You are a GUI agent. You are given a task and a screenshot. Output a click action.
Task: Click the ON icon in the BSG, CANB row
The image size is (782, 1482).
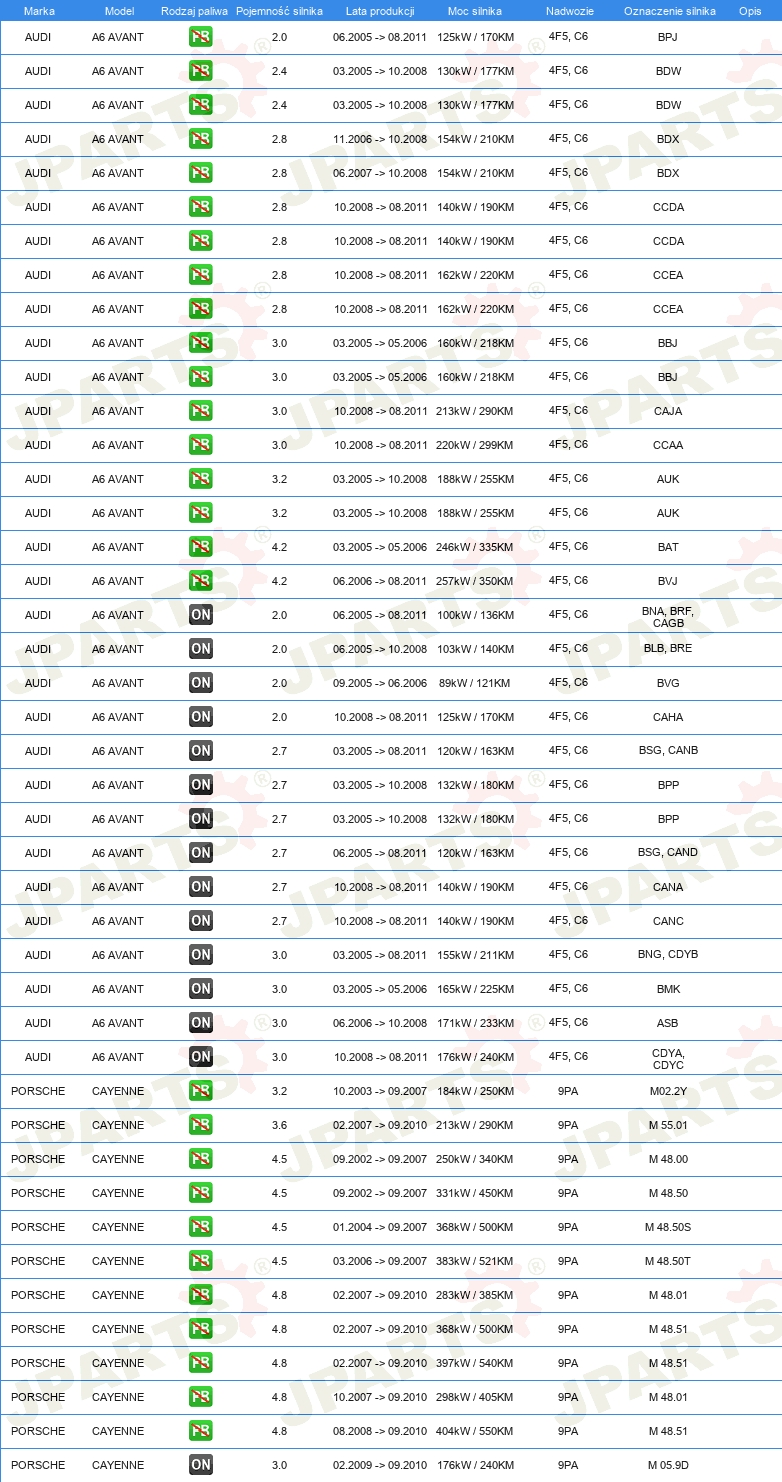(201, 751)
